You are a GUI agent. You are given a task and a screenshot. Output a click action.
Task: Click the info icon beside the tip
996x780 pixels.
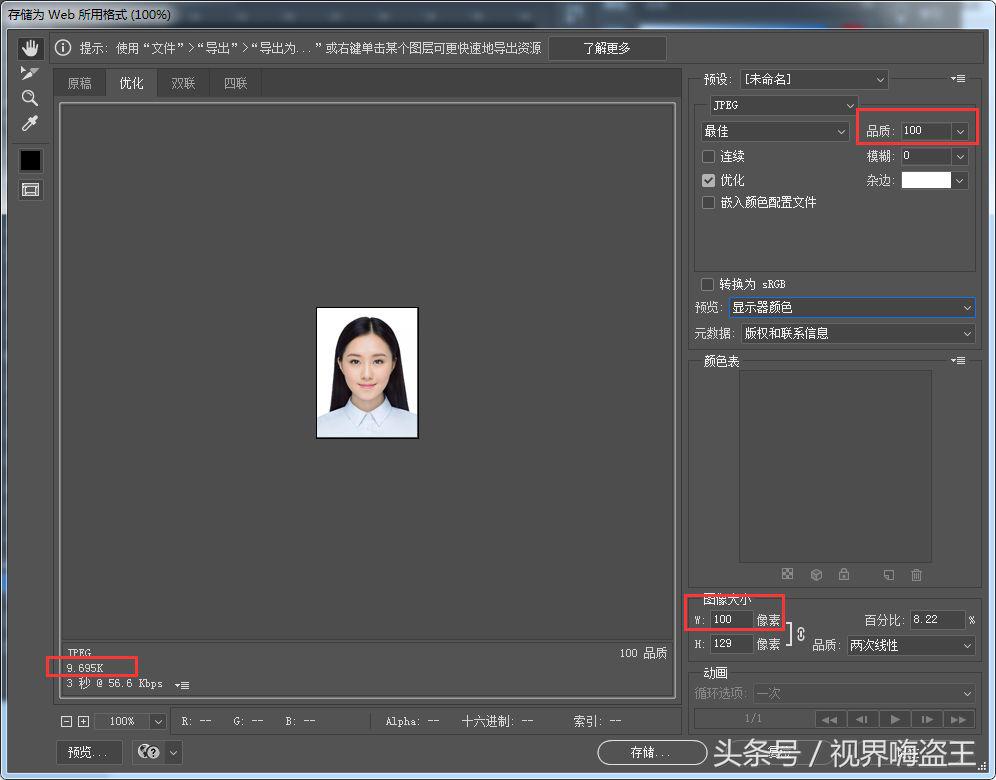(x=63, y=48)
